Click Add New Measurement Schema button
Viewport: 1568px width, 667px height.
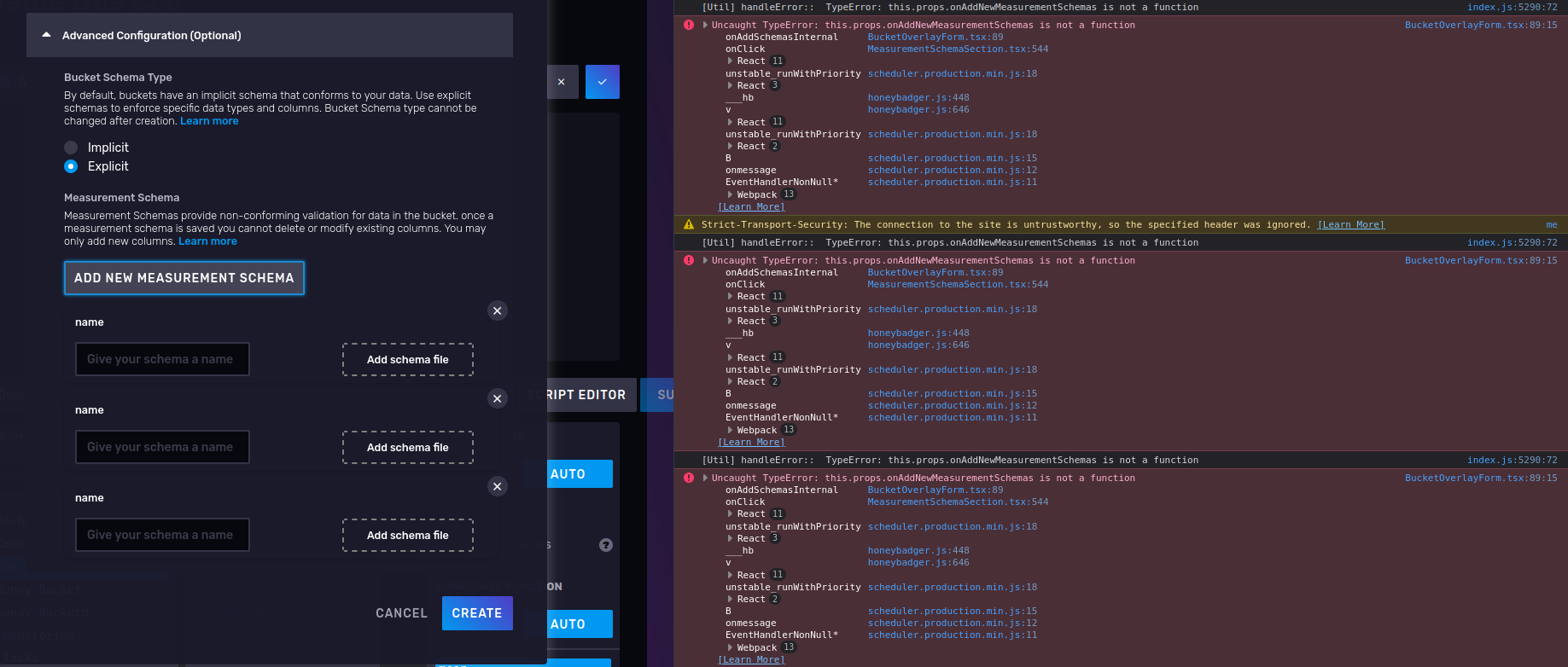pos(184,278)
